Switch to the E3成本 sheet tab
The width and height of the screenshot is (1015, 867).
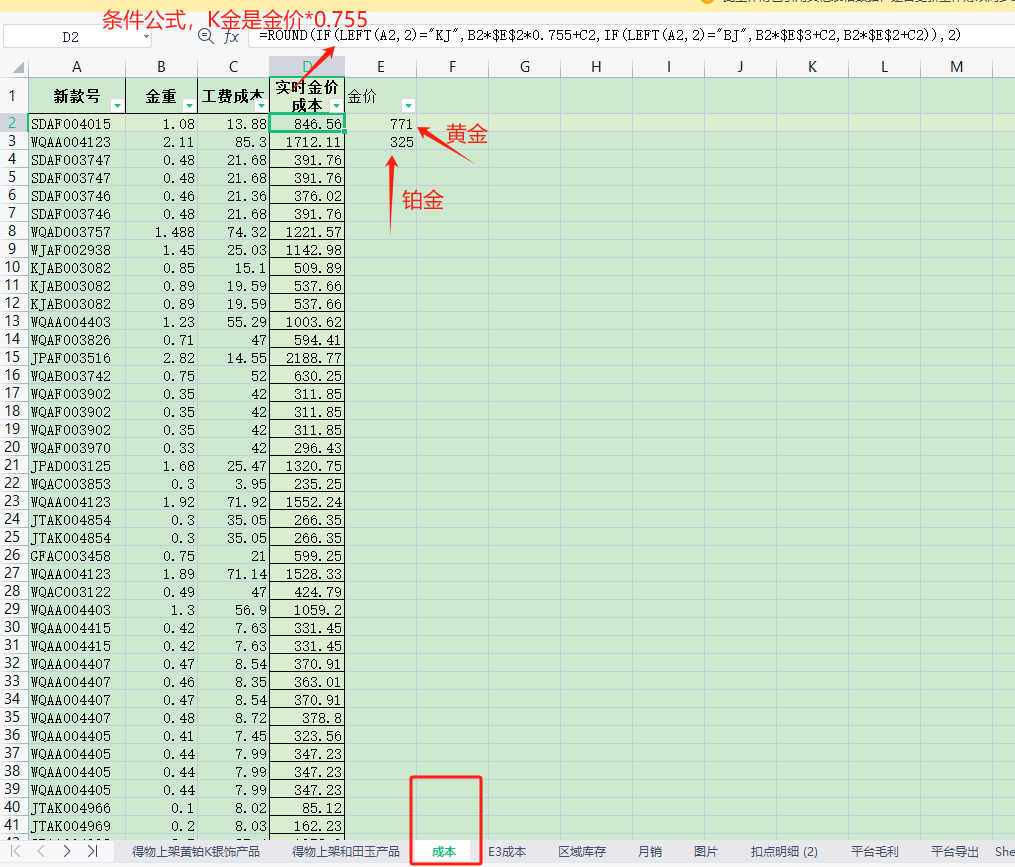tap(507, 852)
